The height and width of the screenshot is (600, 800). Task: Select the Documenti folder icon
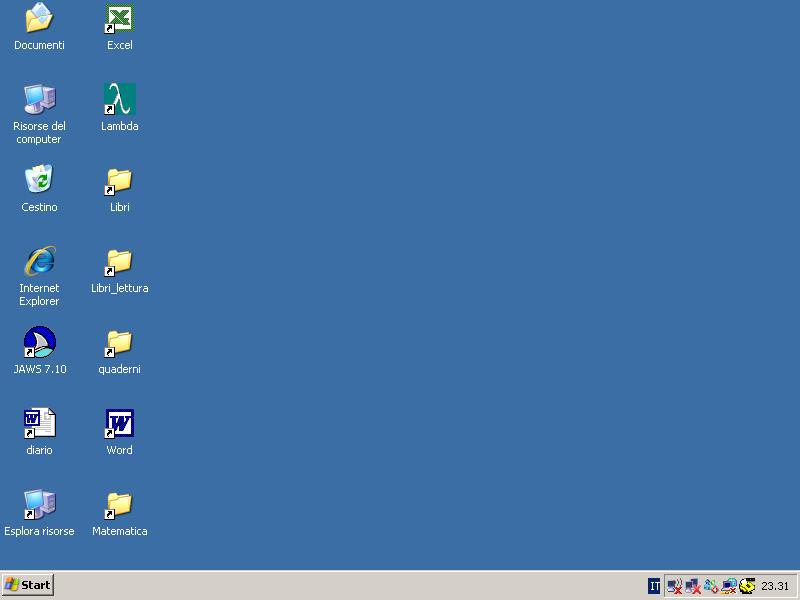39,18
